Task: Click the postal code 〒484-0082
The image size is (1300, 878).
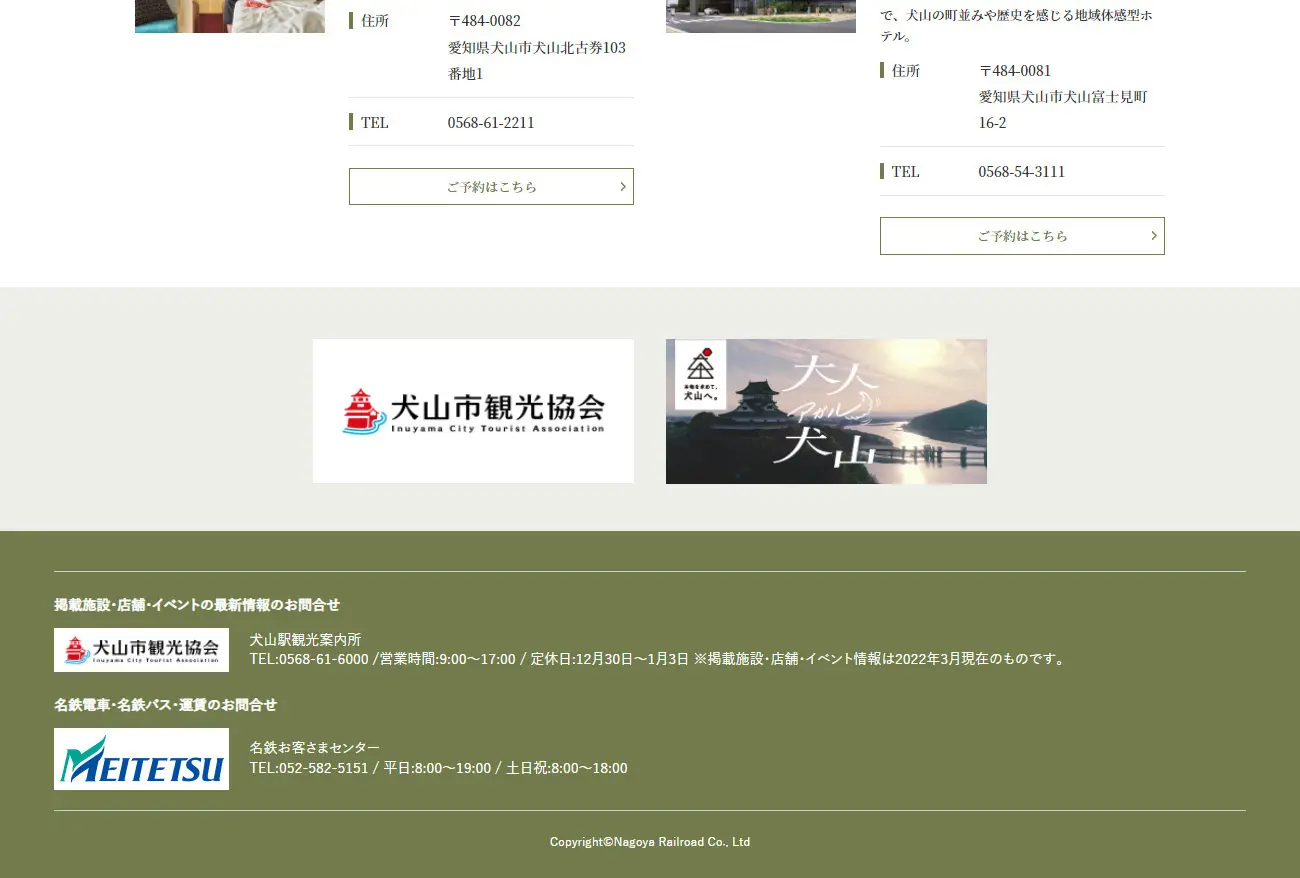Action: pos(484,21)
